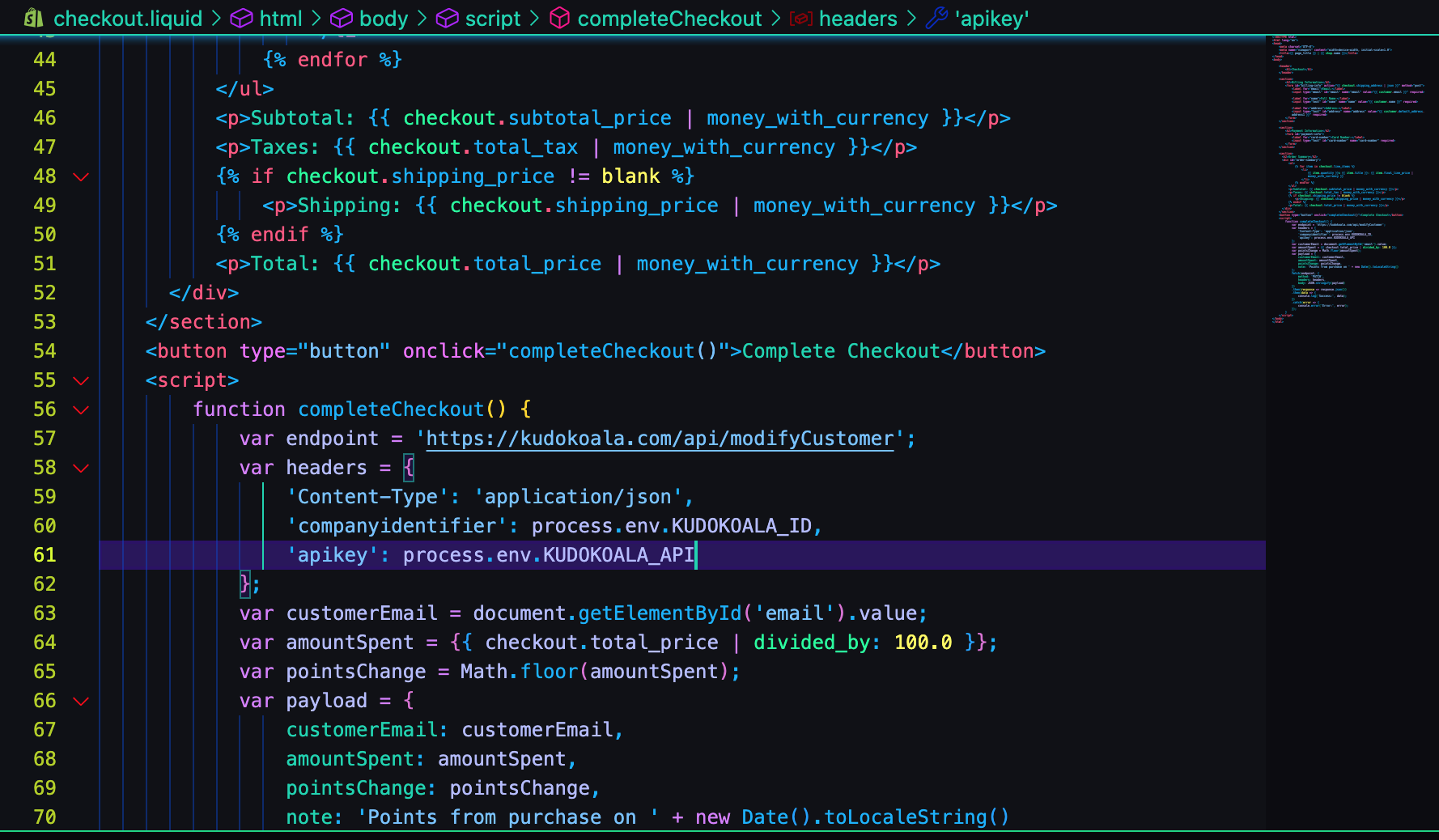Click 'total_tax' on line 47
Viewport: 1439px width, 840px height.
tap(525, 147)
